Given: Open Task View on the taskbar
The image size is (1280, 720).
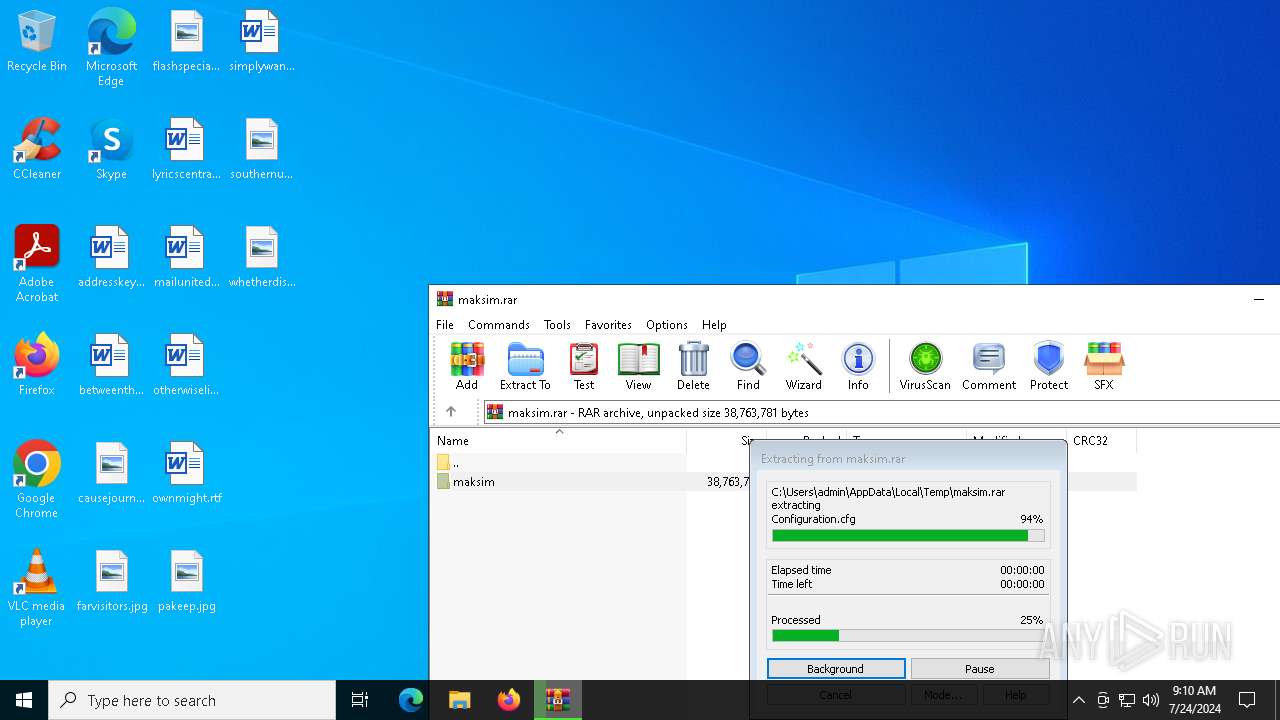Looking at the screenshot, I should click(x=360, y=700).
